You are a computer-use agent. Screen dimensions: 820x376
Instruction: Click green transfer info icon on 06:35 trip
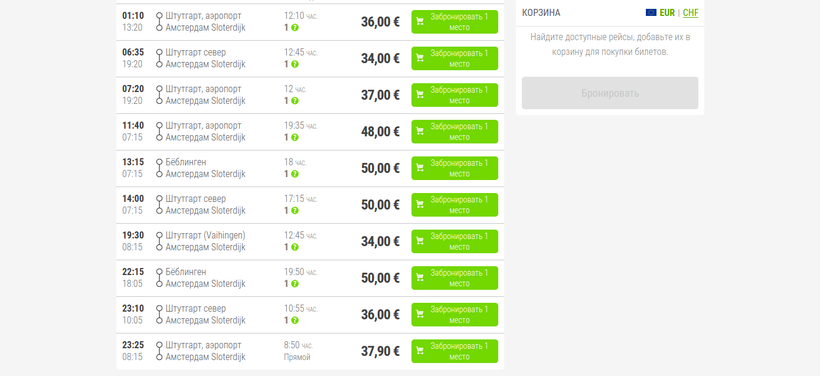click(295, 64)
